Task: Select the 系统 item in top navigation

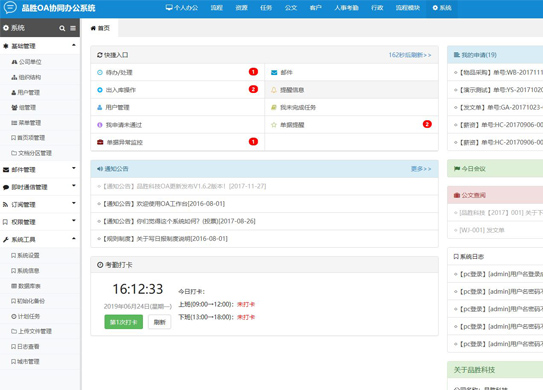Action: [x=442, y=8]
